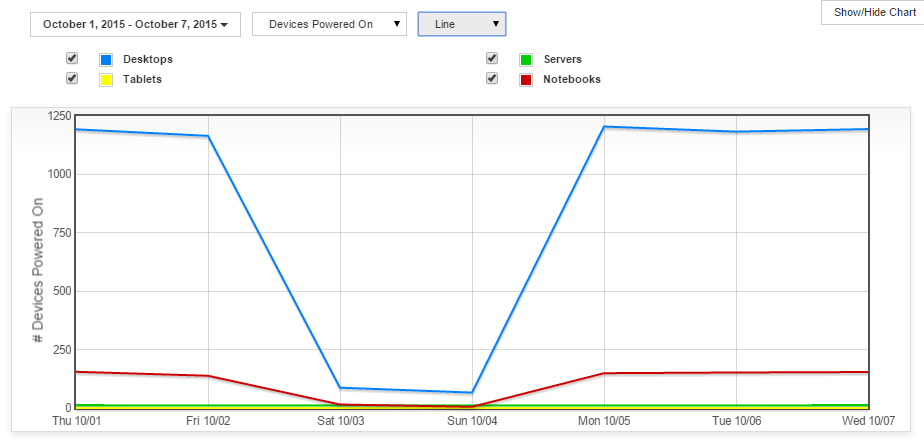Click the Notebooks legend label
The image size is (924, 448).
[572, 79]
